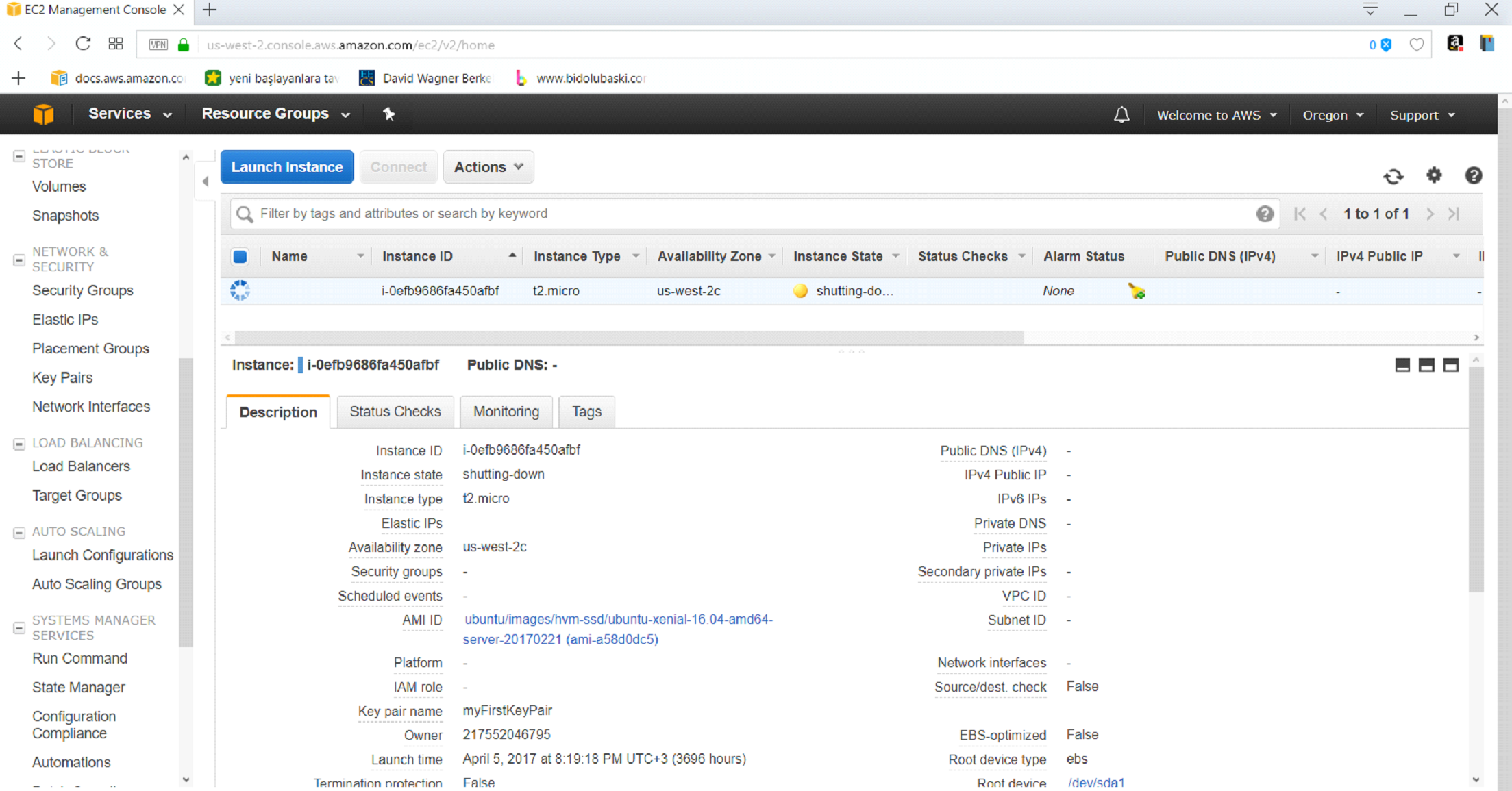Open Welcome to AWS account menu

coord(1217,115)
